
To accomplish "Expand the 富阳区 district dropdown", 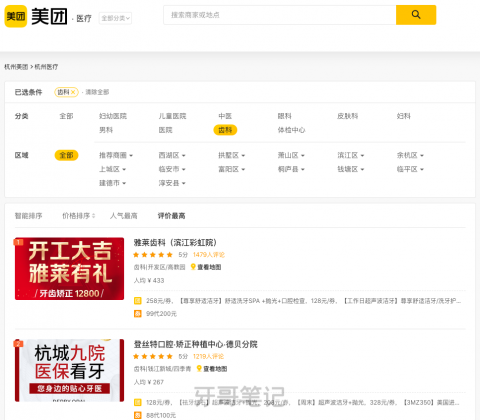I will tap(231, 169).
